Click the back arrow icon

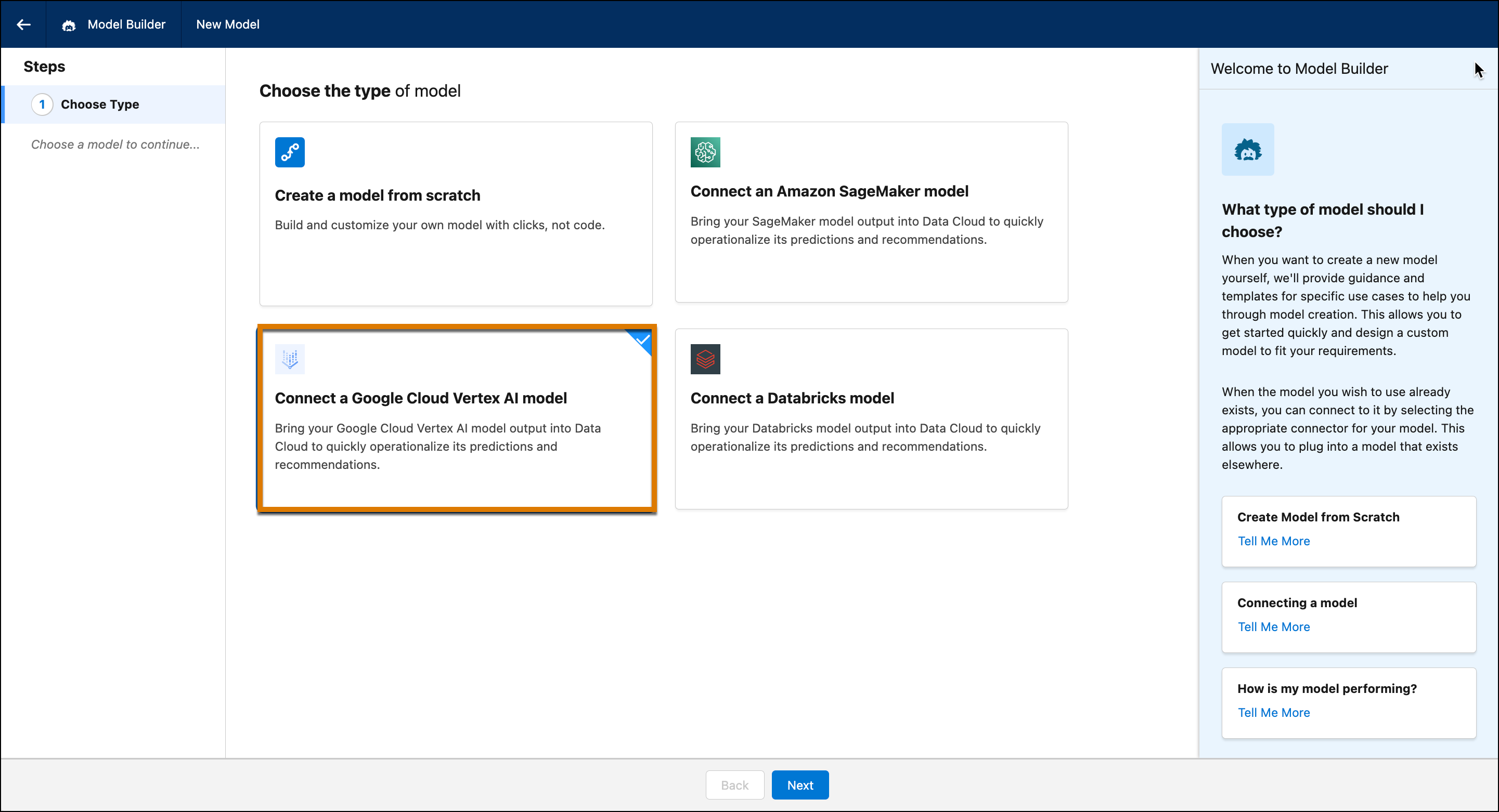23,24
